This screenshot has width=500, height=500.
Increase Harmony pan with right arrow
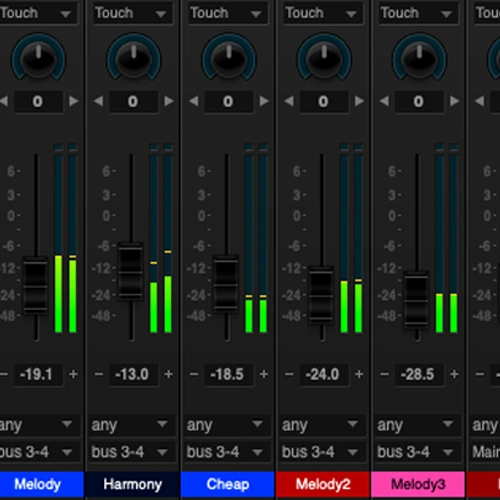[169, 101]
